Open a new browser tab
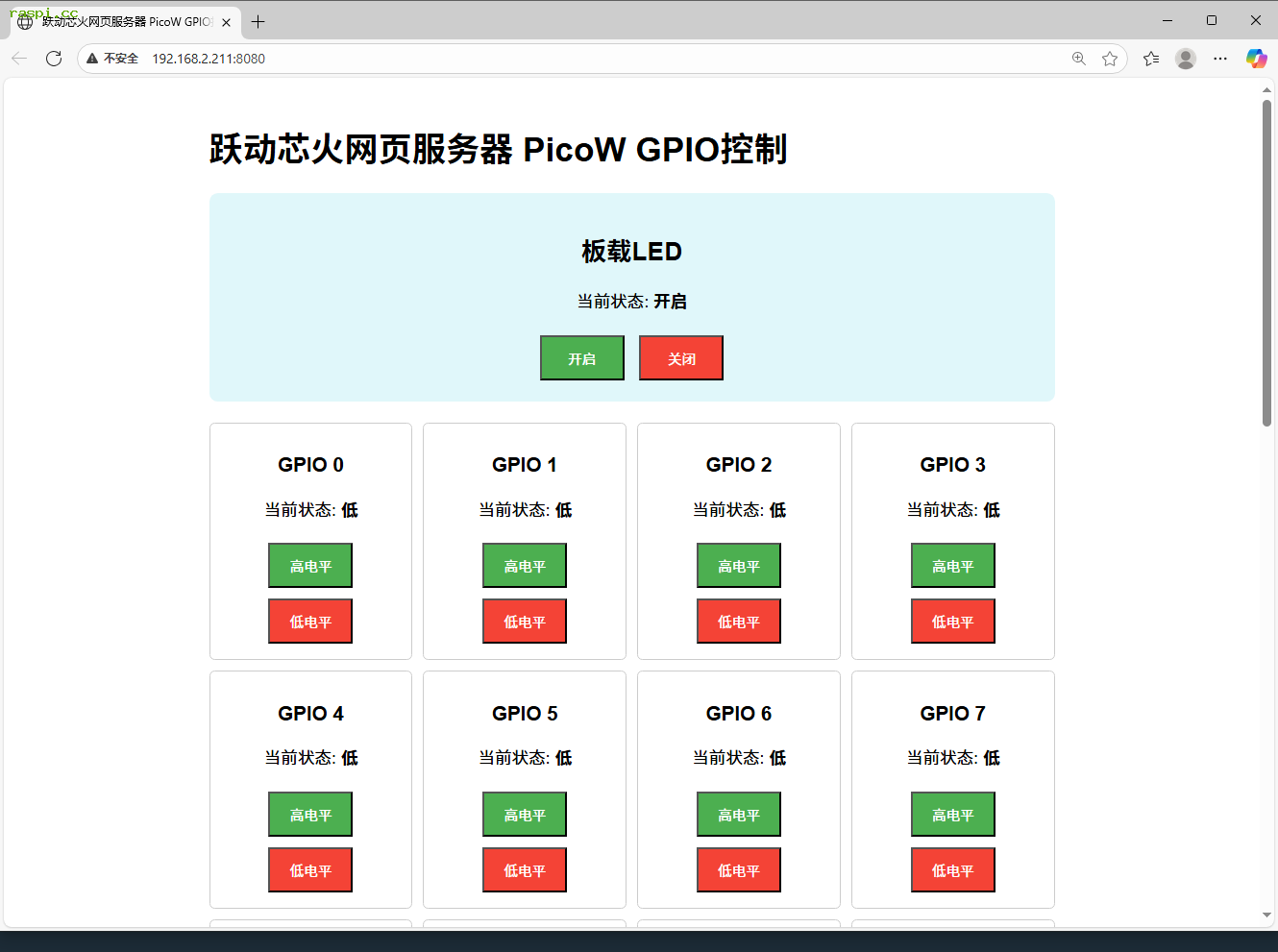The height and width of the screenshot is (952, 1278). [257, 21]
